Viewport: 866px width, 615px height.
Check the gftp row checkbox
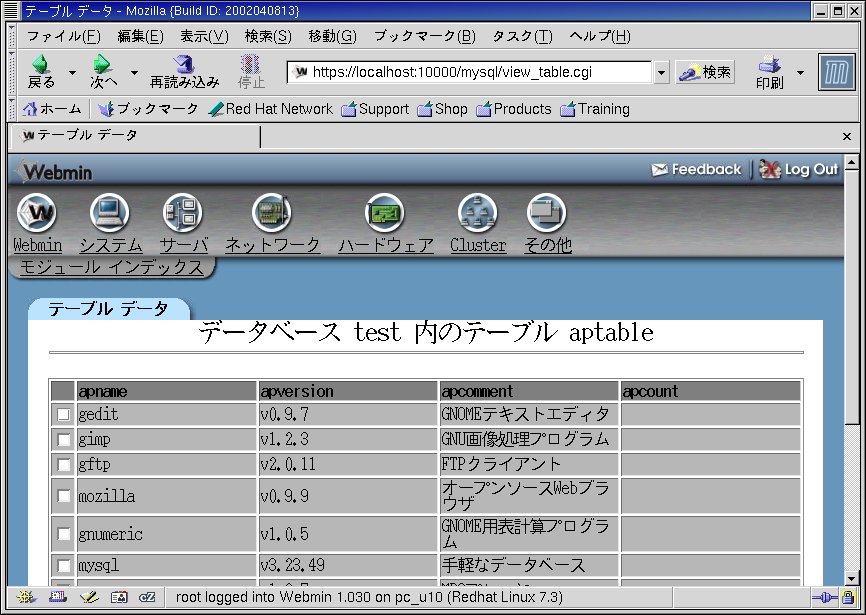click(64, 464)
